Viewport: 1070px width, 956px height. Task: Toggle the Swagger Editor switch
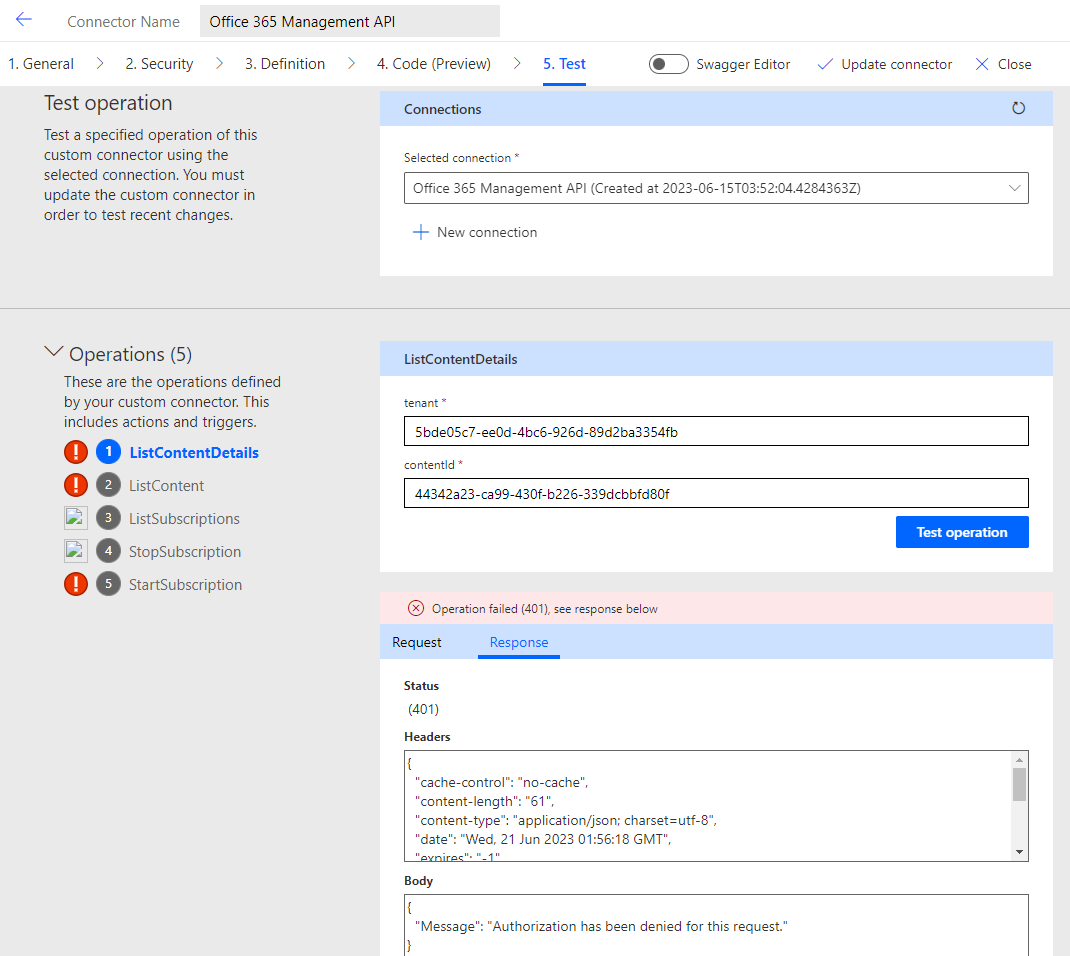point(667,63)
